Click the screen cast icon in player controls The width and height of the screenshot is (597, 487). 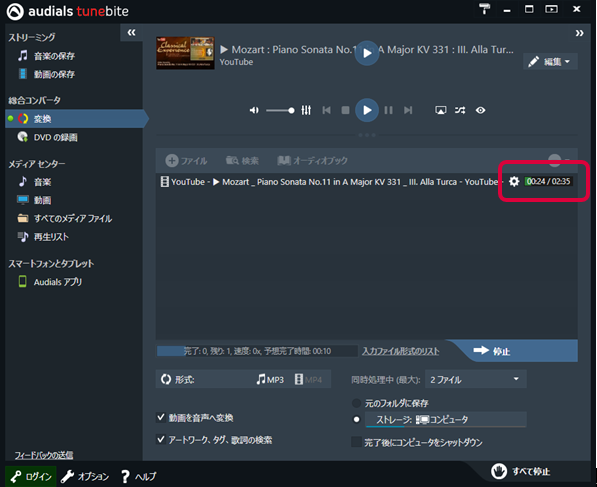pyautogui.click(x=441, y=110)
